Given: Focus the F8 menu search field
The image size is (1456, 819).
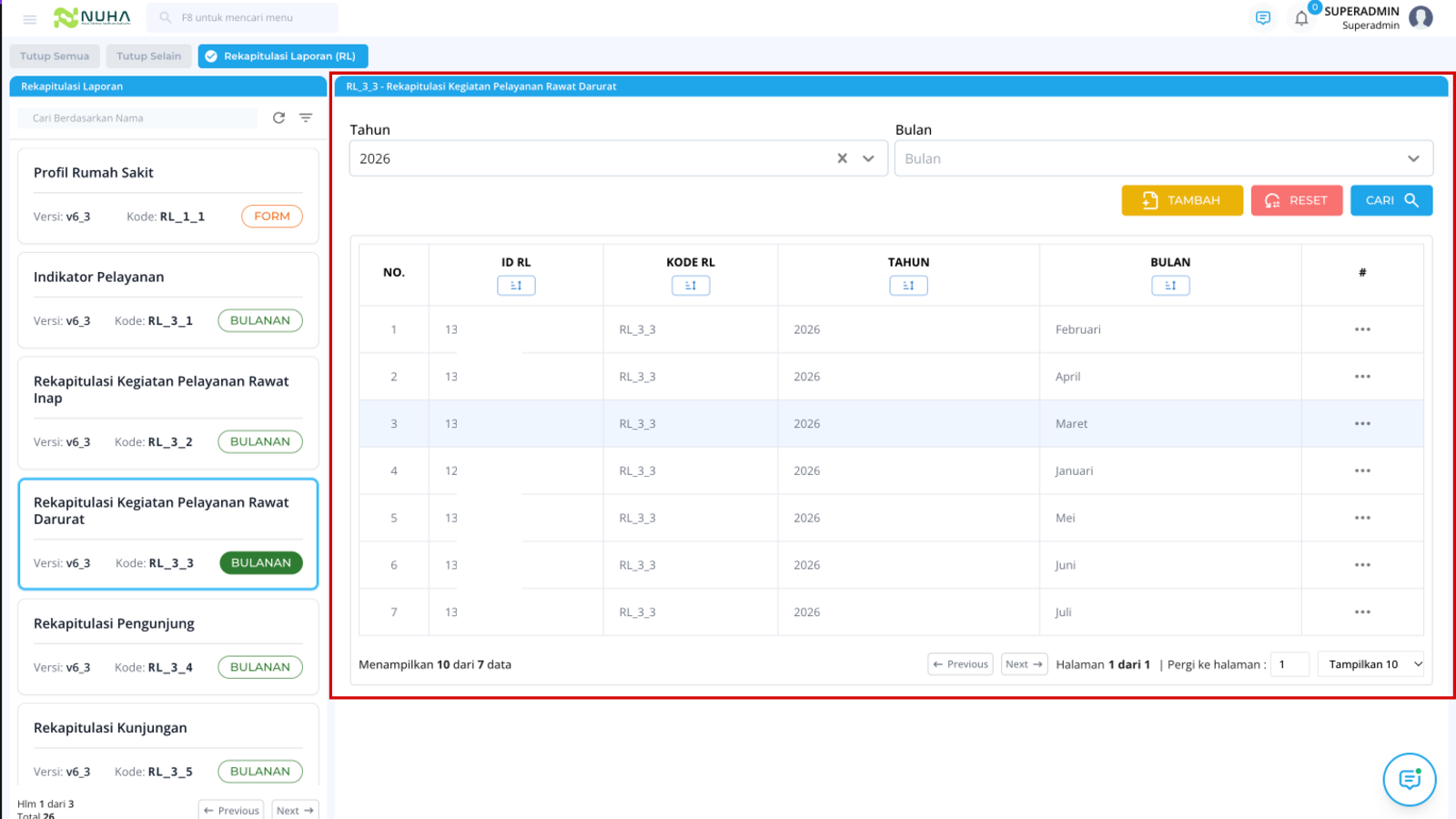Looking at the screenshot, I should [242, 17].
